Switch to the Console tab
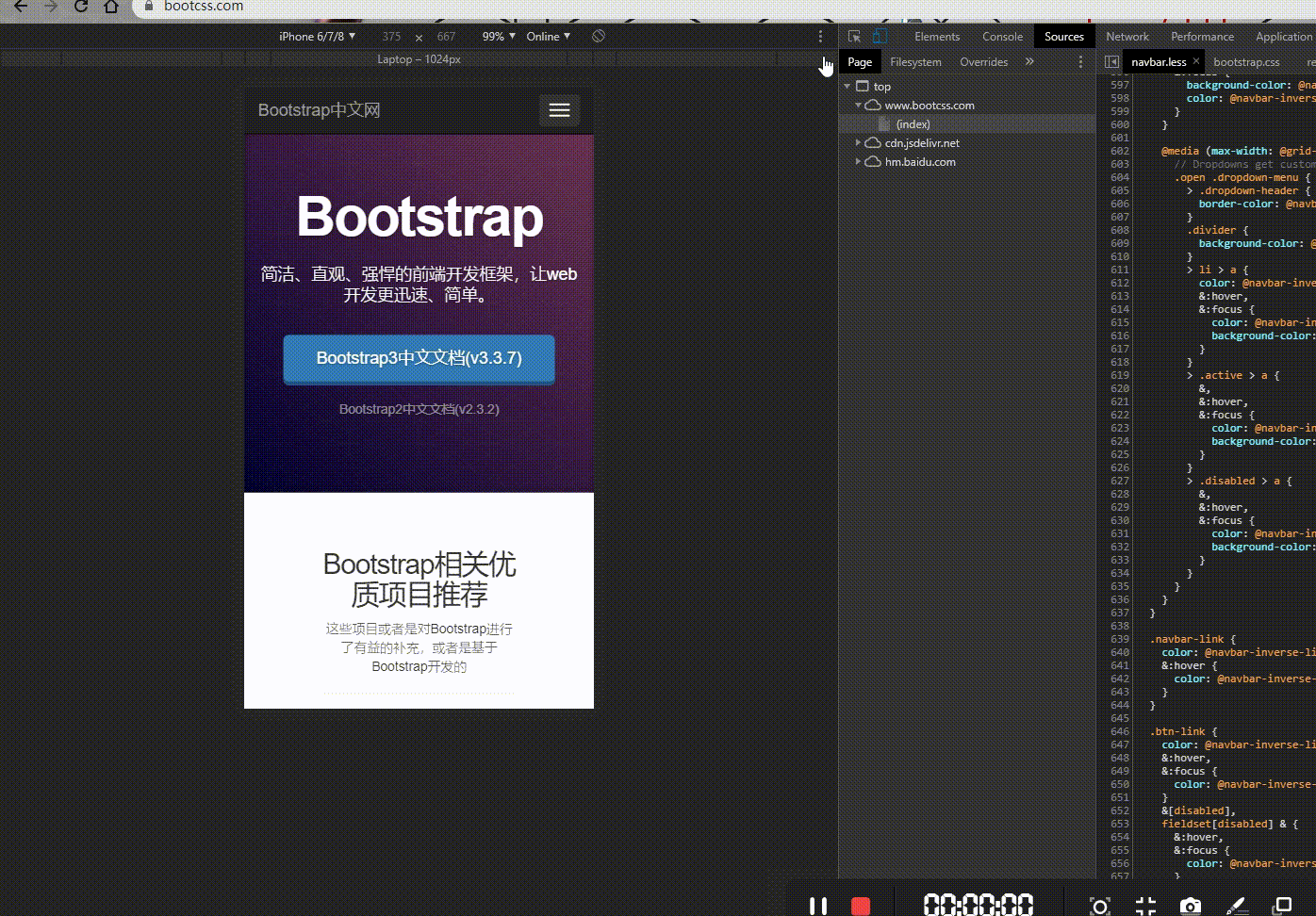1316x916 pixels. (1002, 36)
